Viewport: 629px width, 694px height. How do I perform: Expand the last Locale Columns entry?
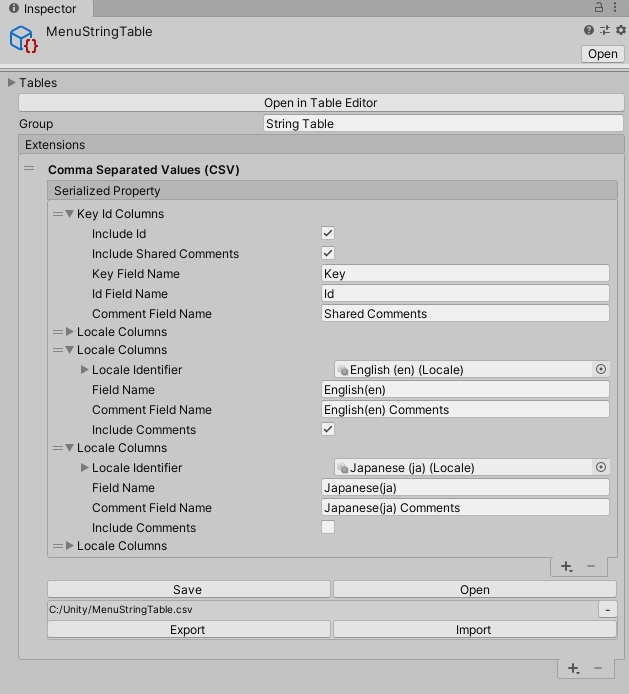pos(70,546)
